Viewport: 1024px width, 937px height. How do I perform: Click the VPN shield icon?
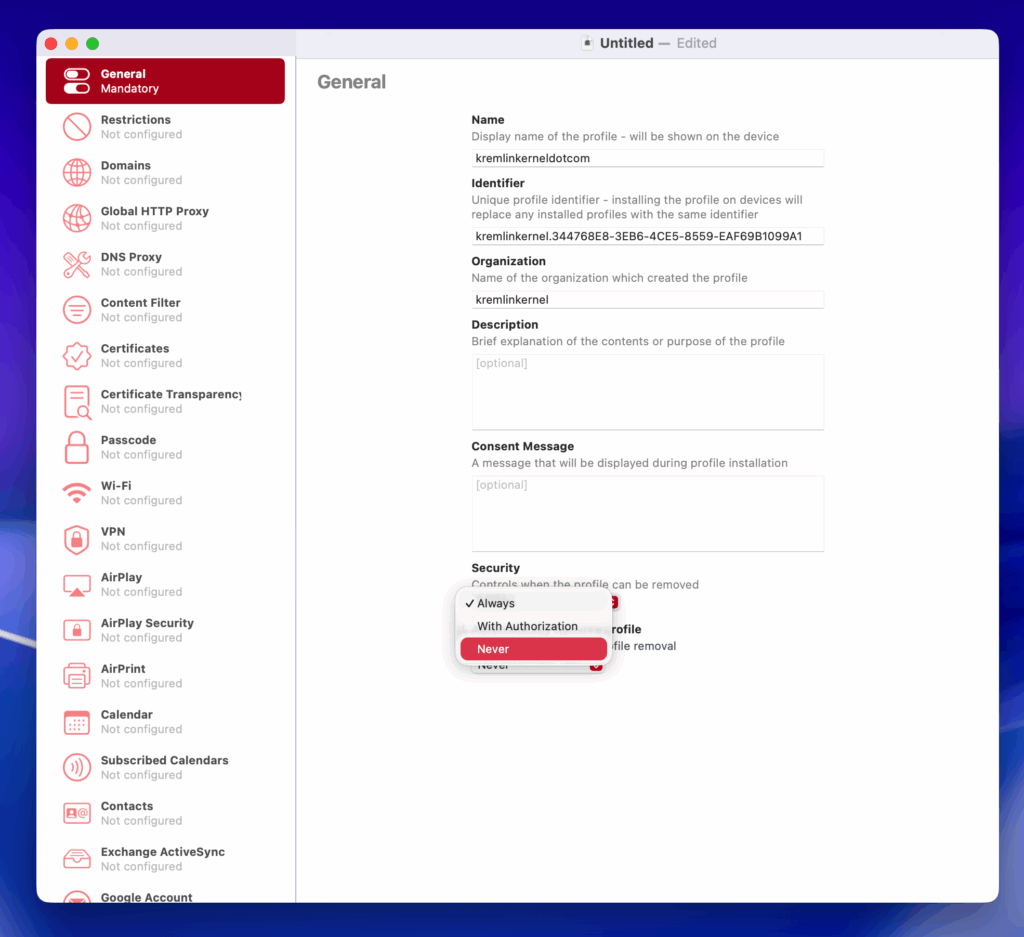[x=77, y=539]
